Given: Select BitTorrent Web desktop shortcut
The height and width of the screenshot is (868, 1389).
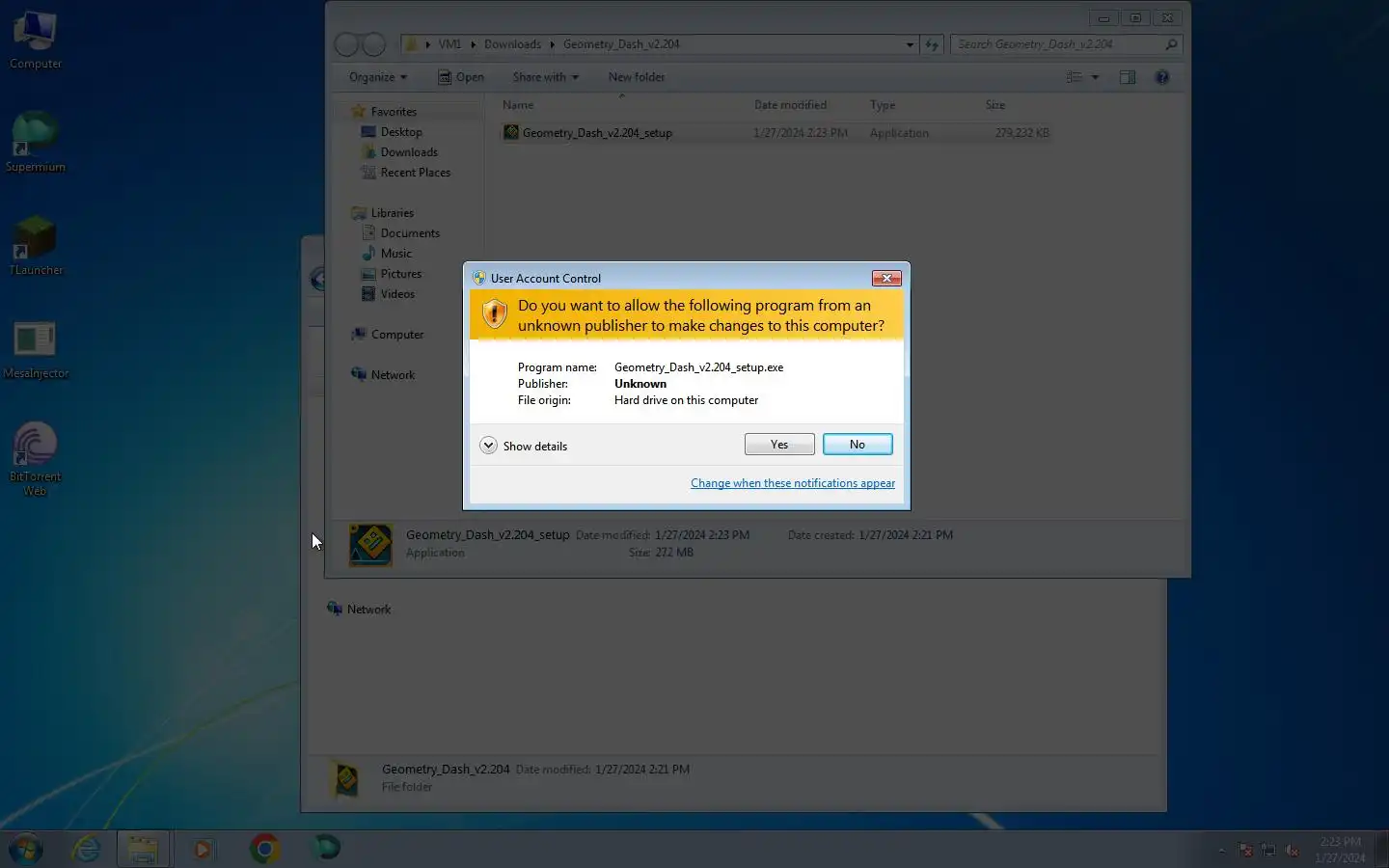Looking at the screenshot, I should (x=36, y=459).
